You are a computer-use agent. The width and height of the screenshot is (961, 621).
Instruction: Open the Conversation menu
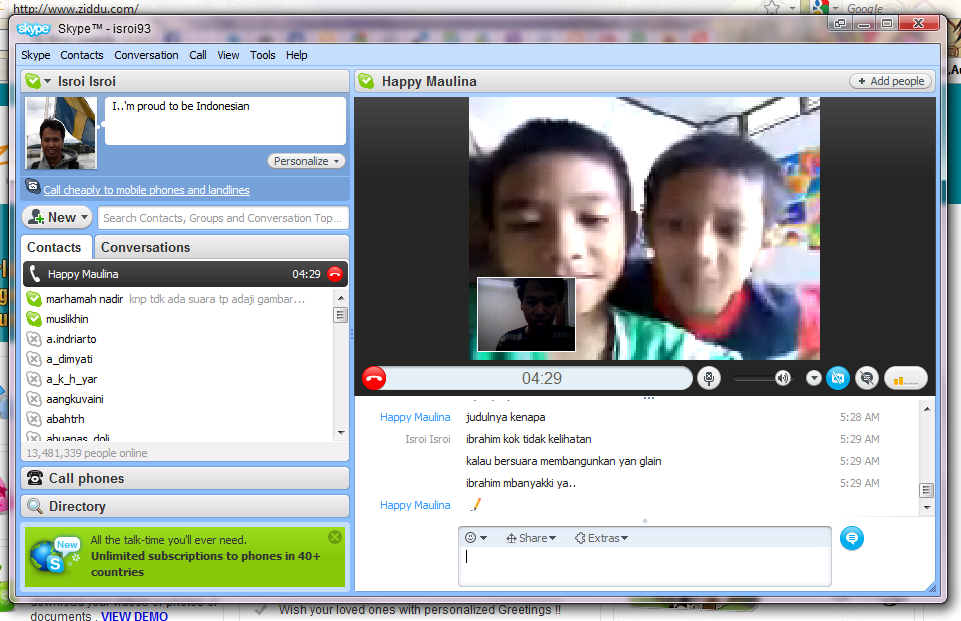[x=146, y=55]
